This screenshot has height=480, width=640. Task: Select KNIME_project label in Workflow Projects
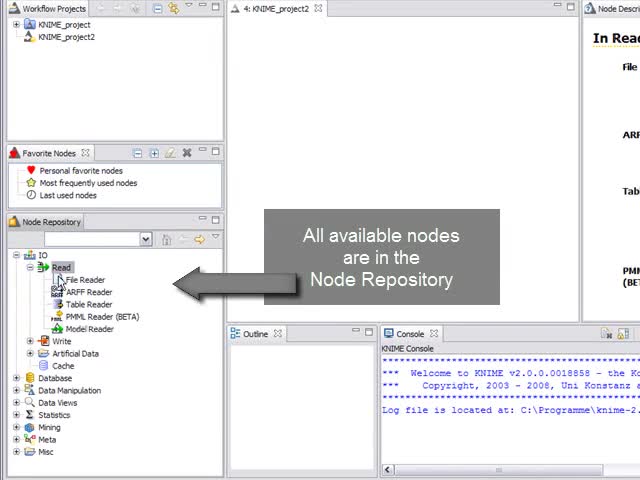pyautogui.click(x=64, y=24)
